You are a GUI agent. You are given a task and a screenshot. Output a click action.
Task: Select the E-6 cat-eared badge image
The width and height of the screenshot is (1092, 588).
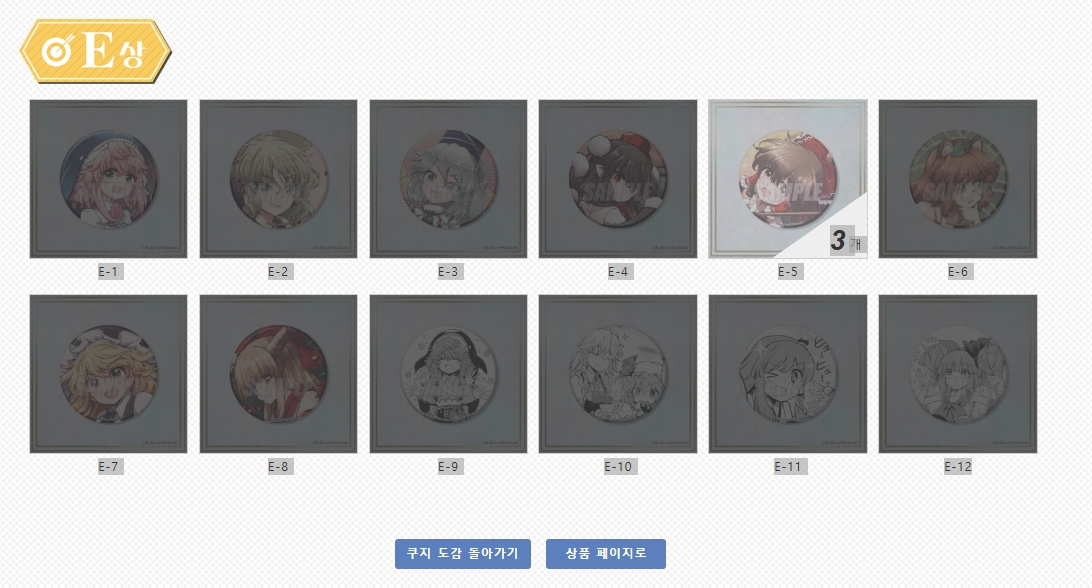pos(958,179)
